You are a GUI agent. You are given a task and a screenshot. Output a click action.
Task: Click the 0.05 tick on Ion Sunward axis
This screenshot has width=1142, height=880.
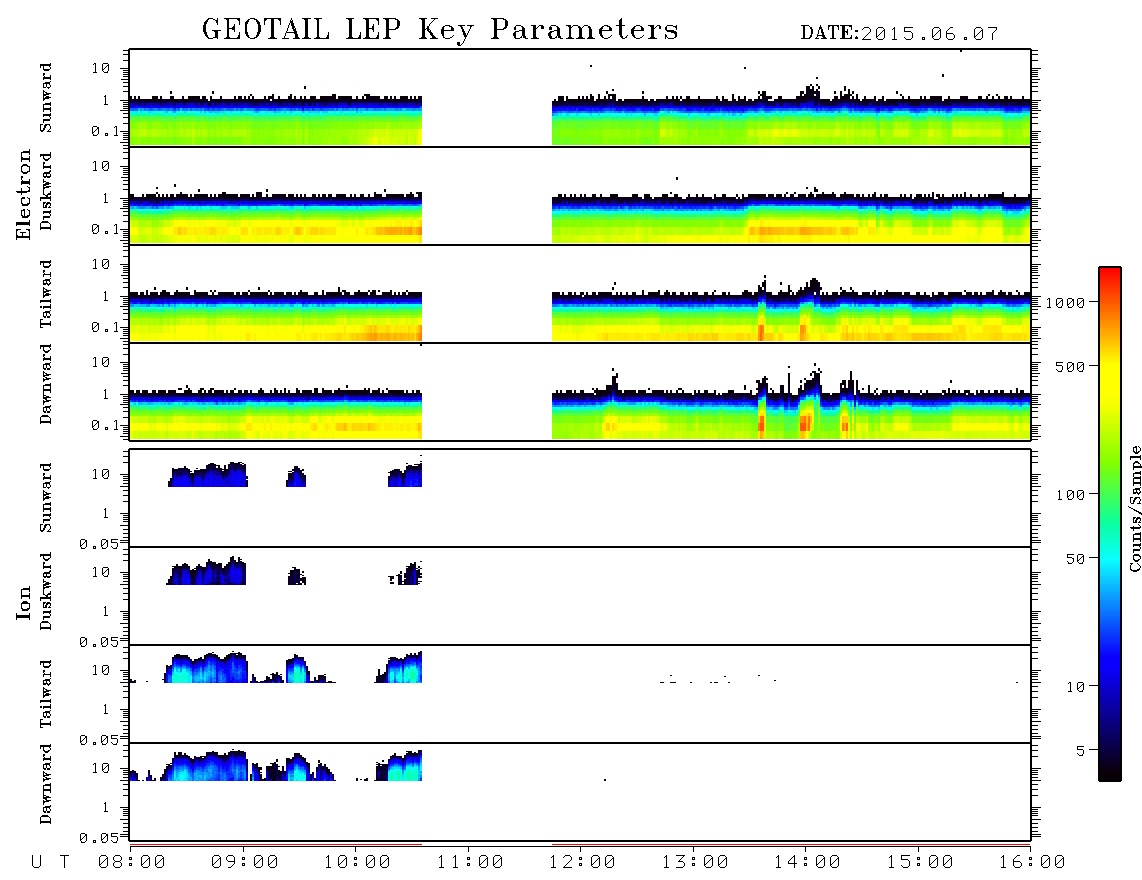(98, 544)
